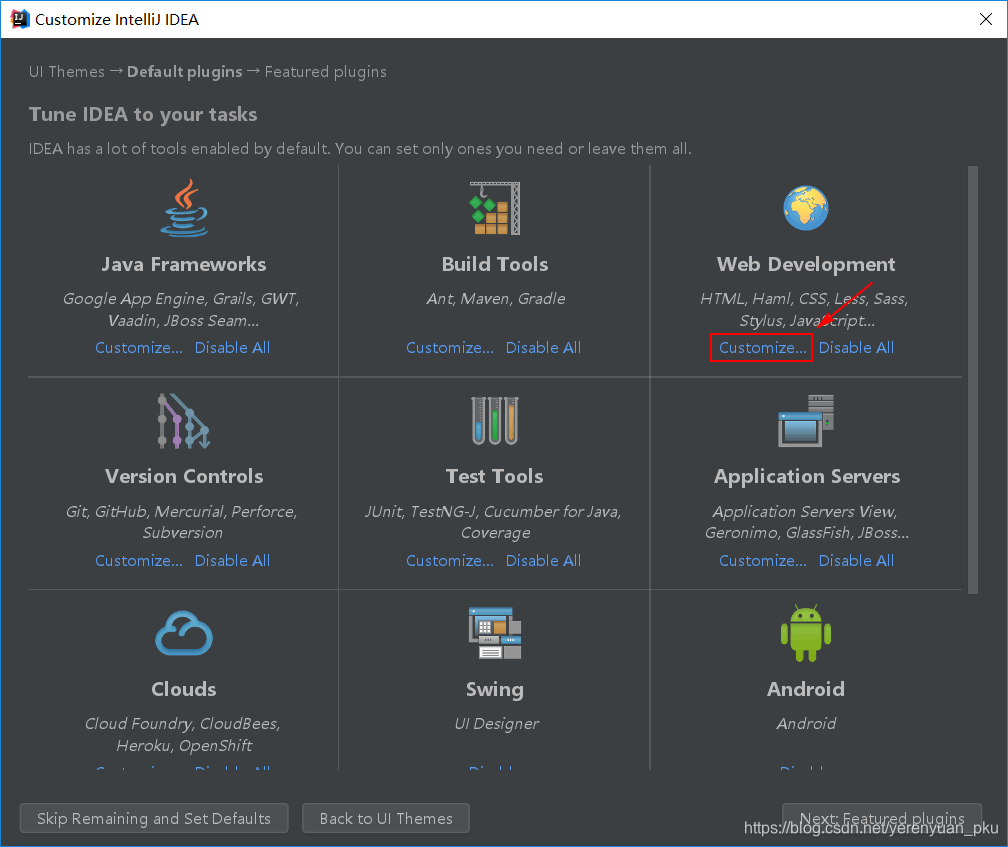Open Customize for Web Development
Image resolution: width=1008 pixels, height=847 pixels.
762,348
